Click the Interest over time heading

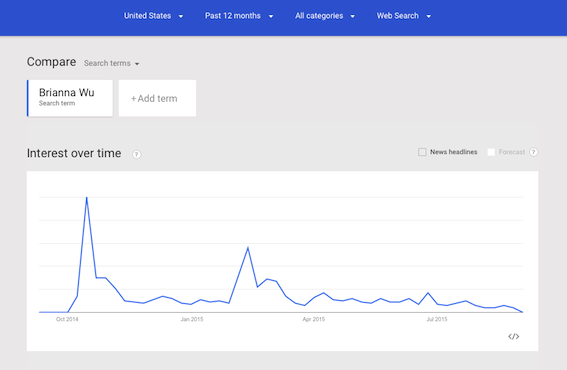point(74,153)
